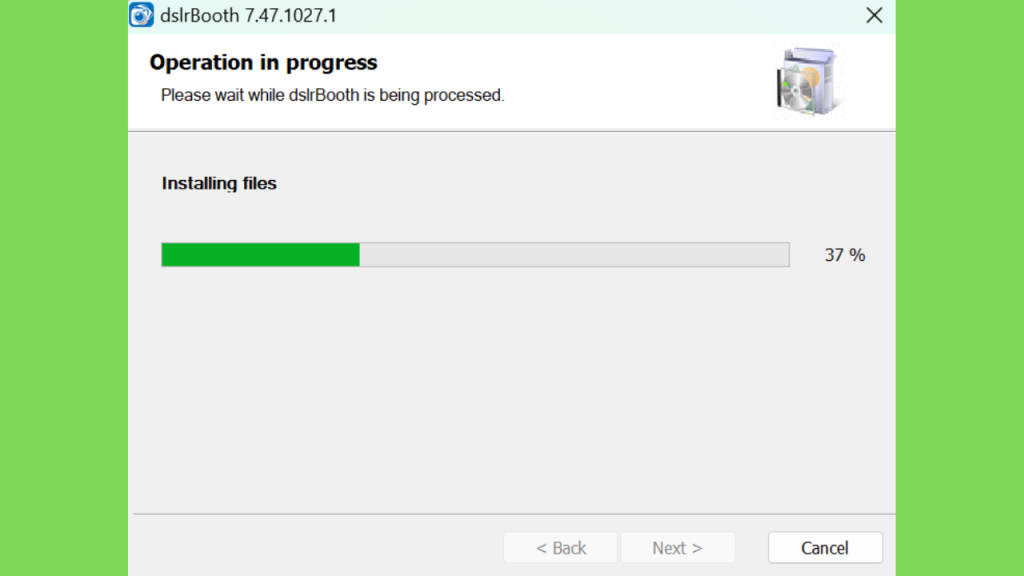This screenshot has width=1024, height=576.
Task: Click the disabled < Back button
Action: (560, 547)
